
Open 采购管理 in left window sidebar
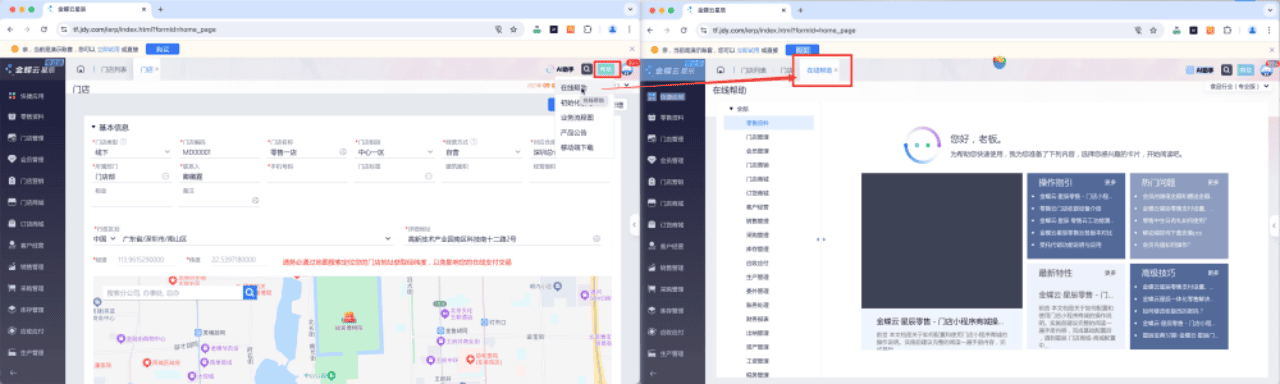tap(33, 289)
